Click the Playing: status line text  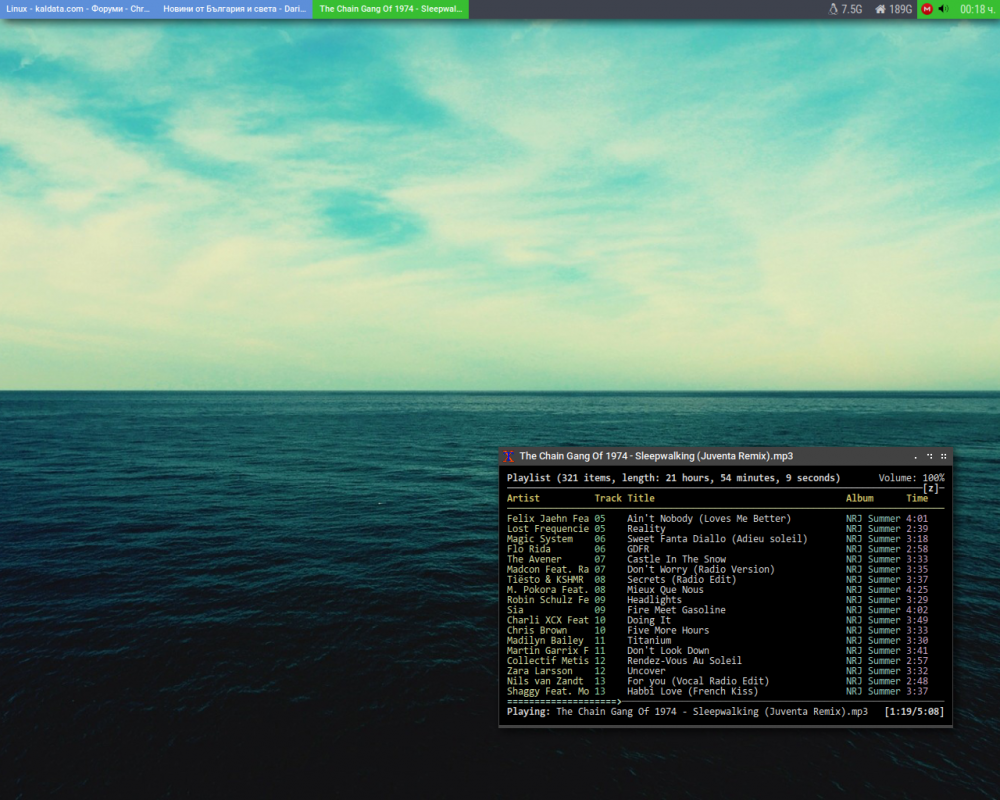click(688, 711)
